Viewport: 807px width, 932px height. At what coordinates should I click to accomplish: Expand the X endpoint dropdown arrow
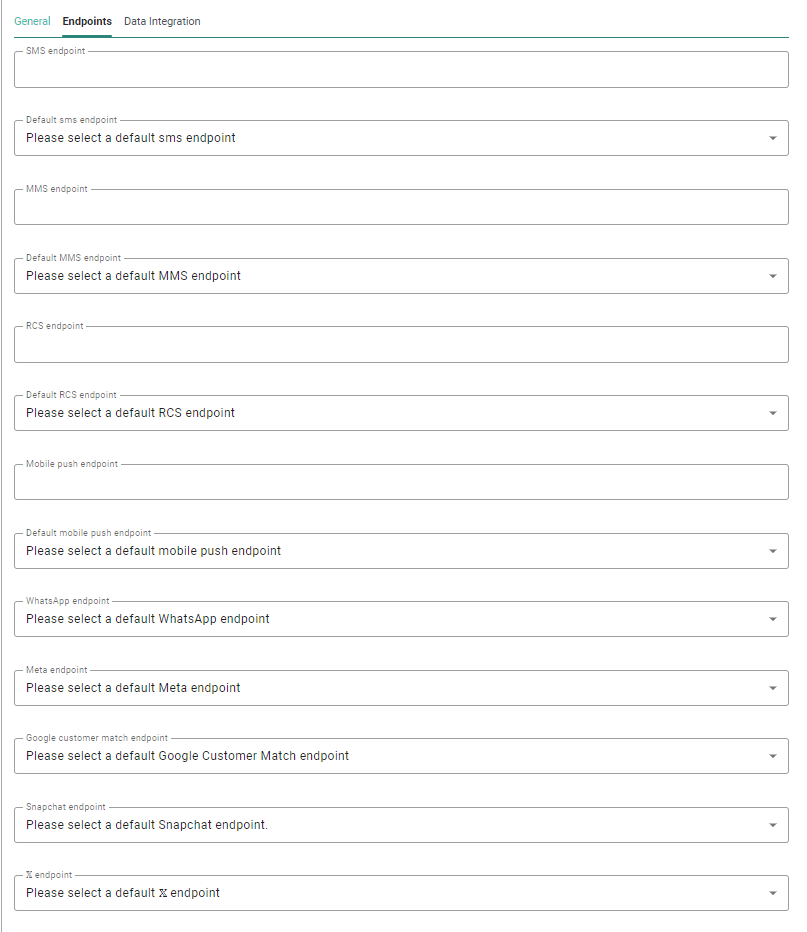click(x=772, y=893)
